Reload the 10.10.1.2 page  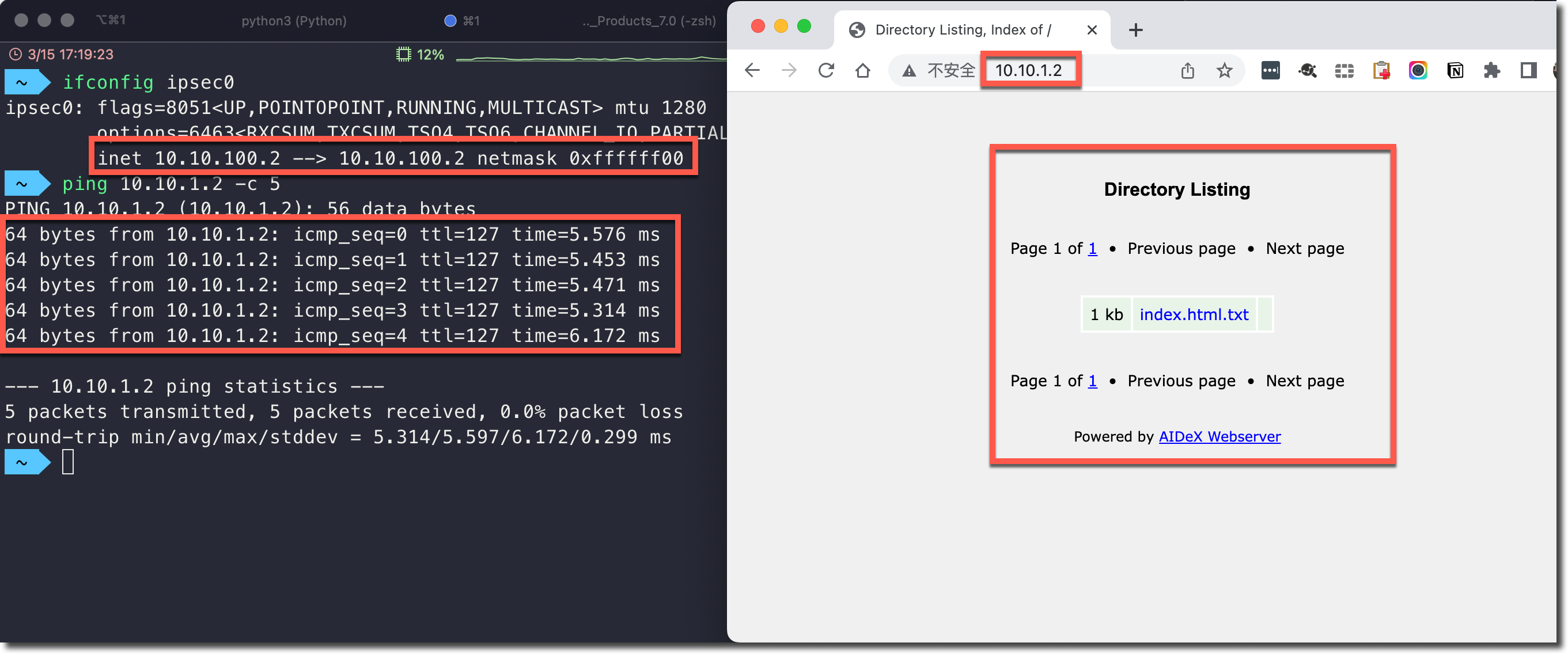click(x=825, y=71)
